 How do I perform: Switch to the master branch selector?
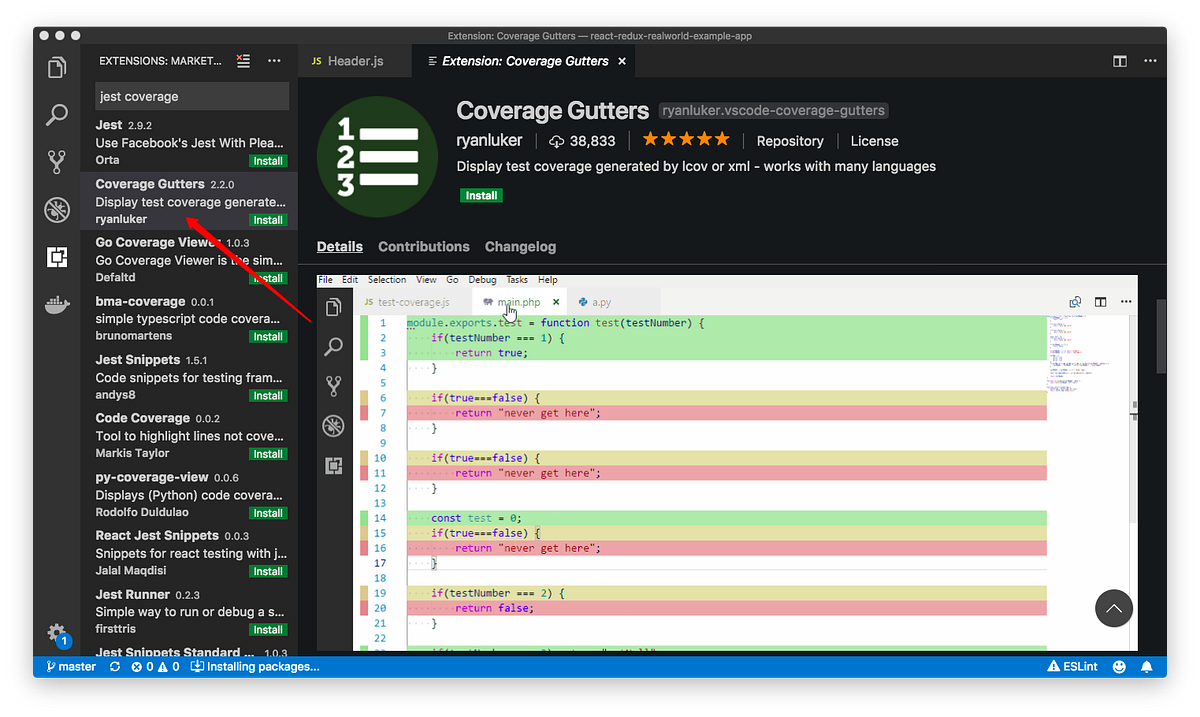pos(72,666)
